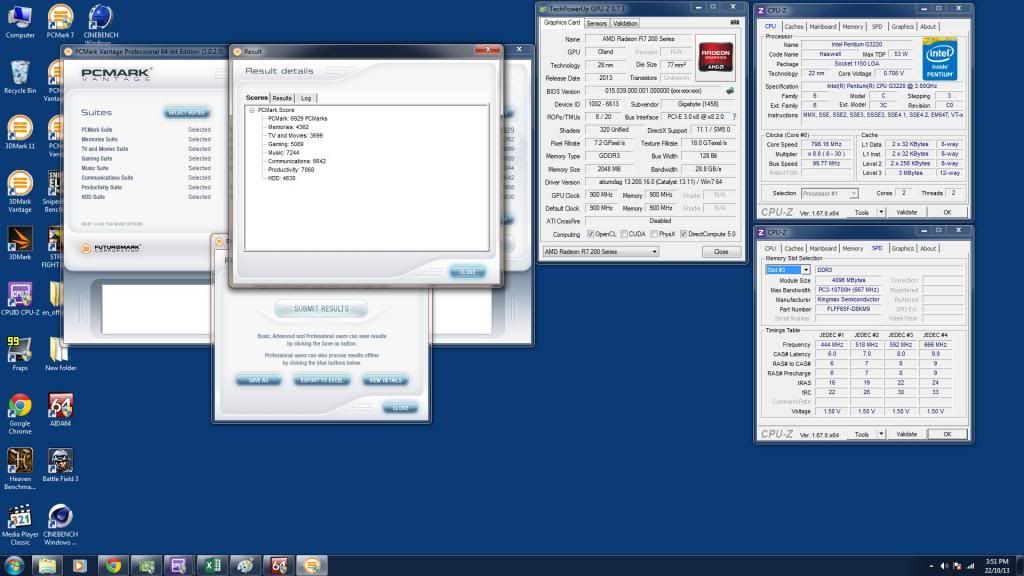Select the New folder desktop icon
The width and height of the screenshot is (1024, 576).
[x=60, y=354]
